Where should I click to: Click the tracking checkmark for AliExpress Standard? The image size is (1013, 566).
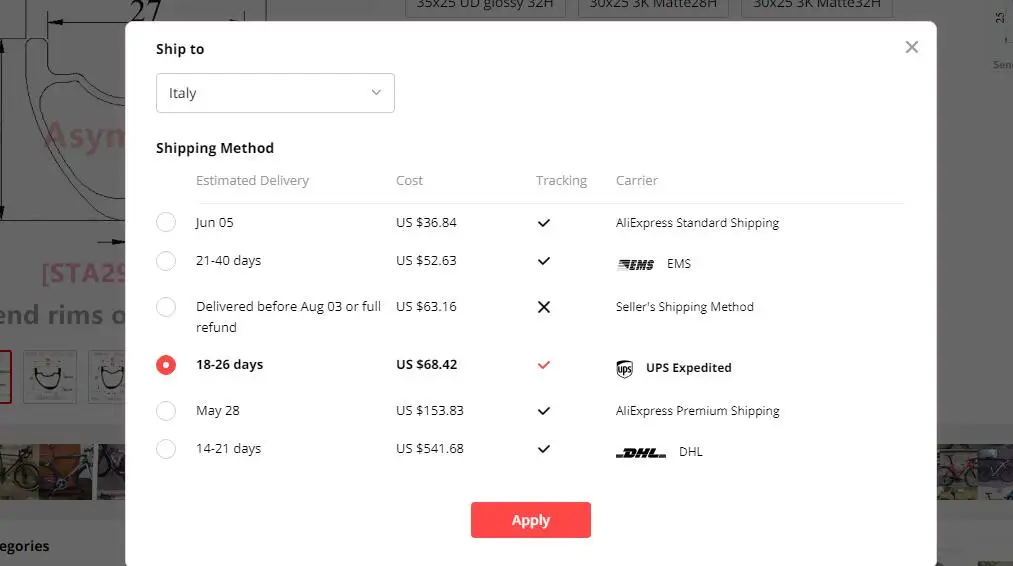click(544, 223)
